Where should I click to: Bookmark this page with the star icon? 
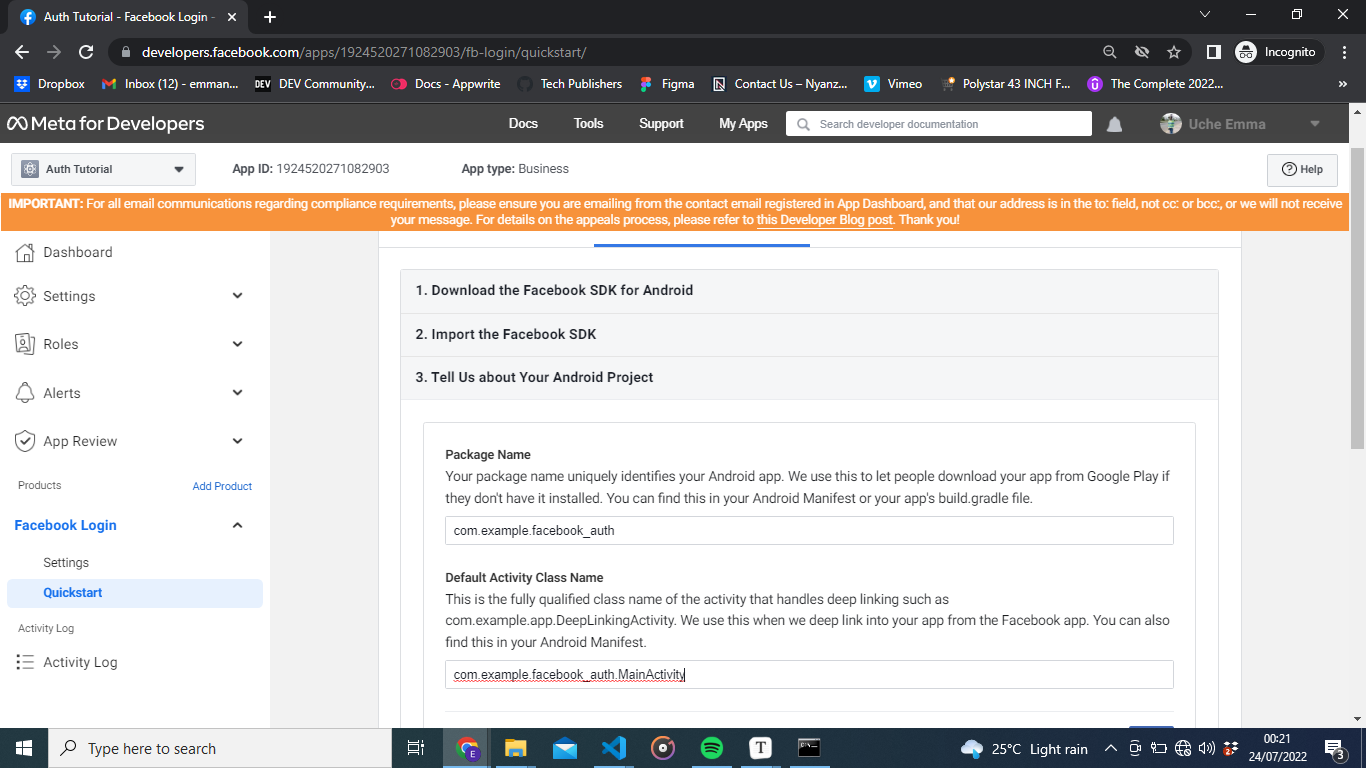pos(1174,52)
